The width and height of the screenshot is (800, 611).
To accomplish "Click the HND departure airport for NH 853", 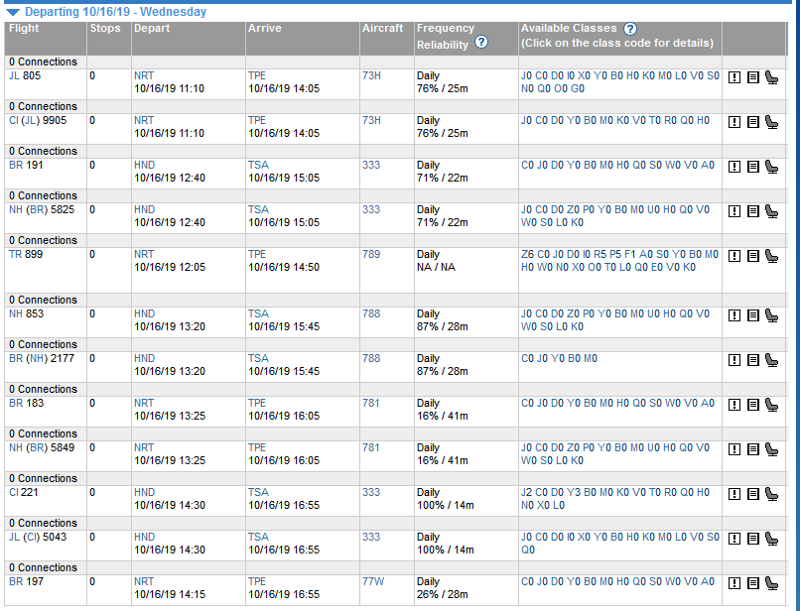I will (x=144, y=314).
